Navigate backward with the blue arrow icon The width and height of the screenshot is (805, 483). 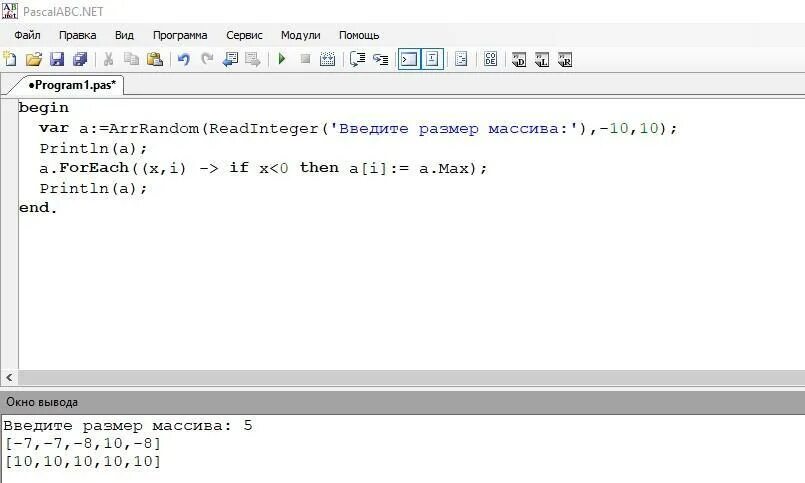[230, 59]
